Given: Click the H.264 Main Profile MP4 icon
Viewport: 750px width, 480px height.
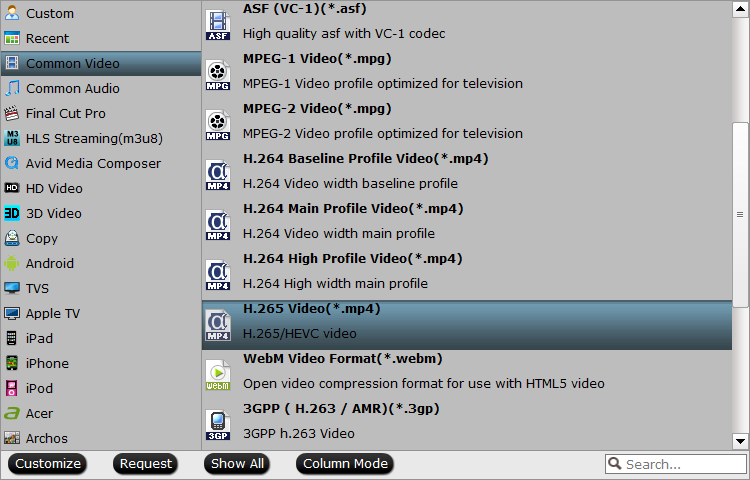Looking at the screenshot, I should pyautogui.click(x=218, y=225).
